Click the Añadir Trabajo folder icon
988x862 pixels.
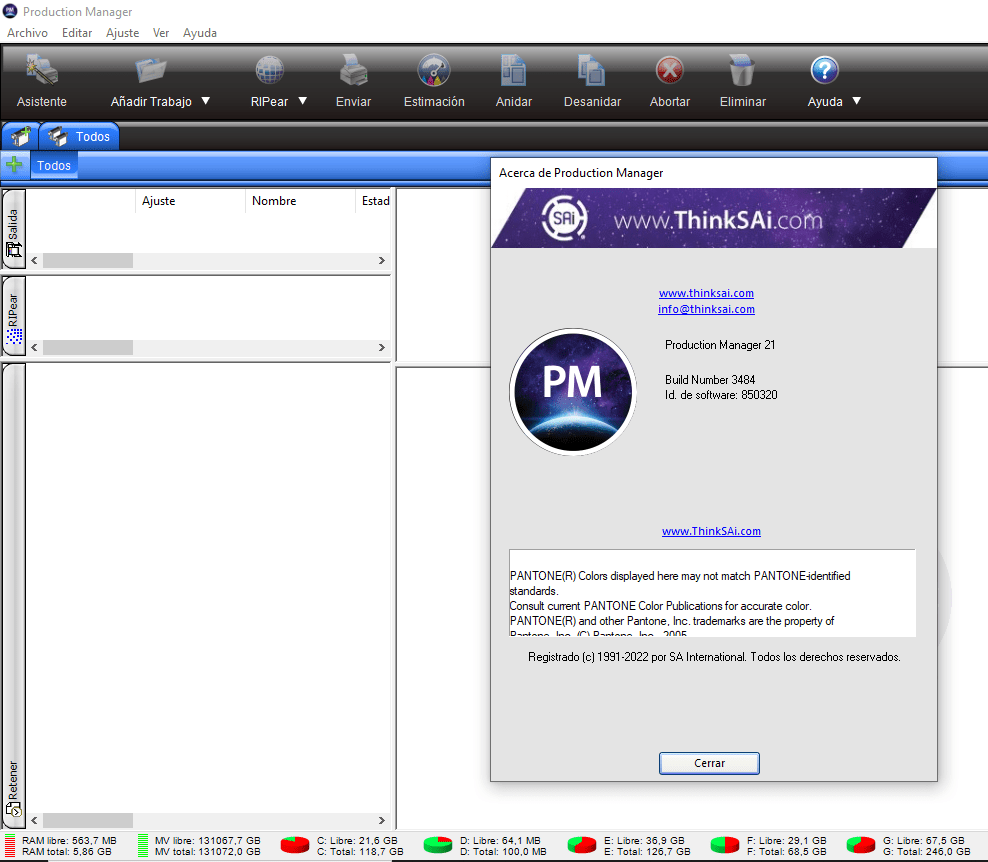tap(151, 69)
